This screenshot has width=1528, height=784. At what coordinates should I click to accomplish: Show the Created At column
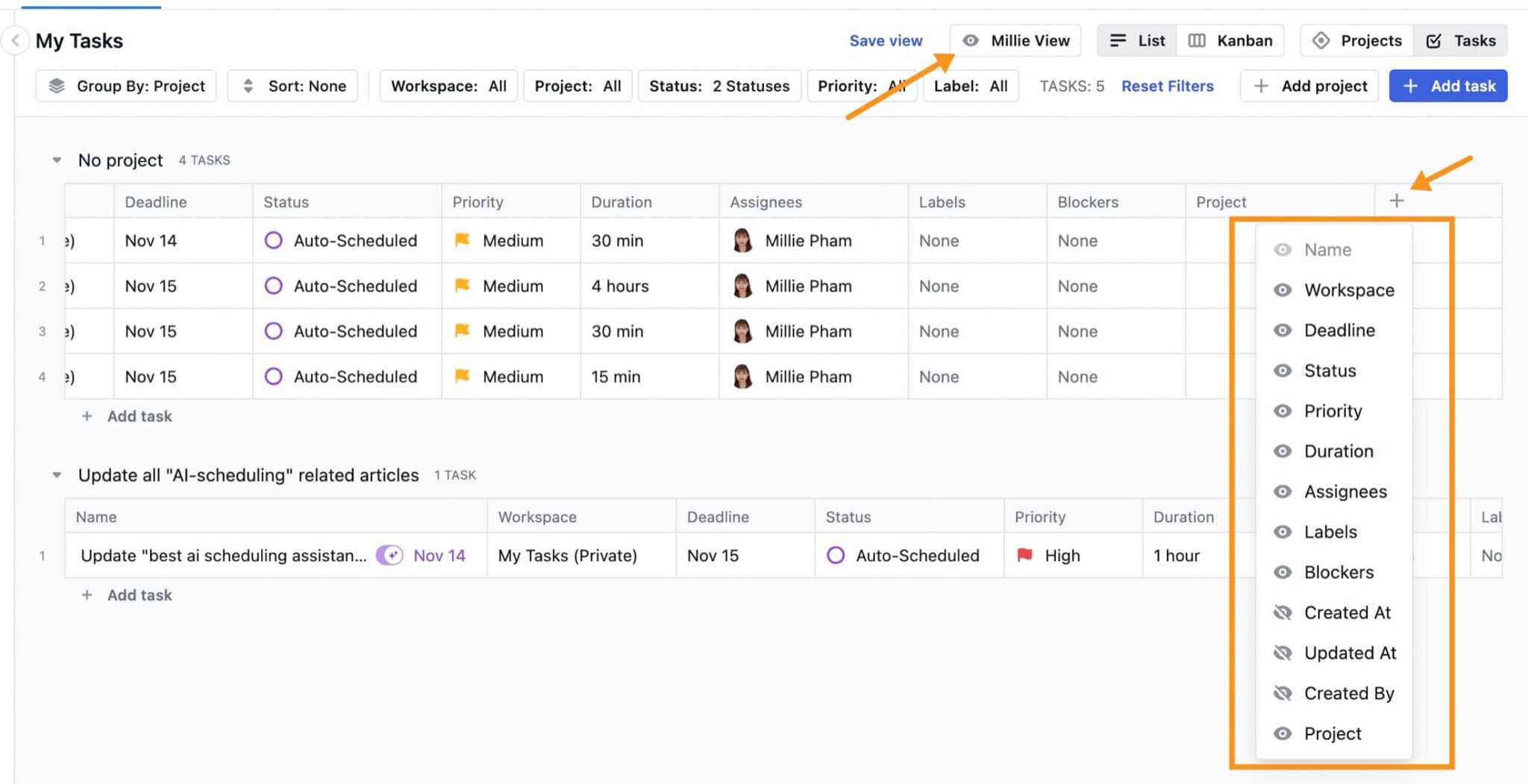click(1283, 613)
